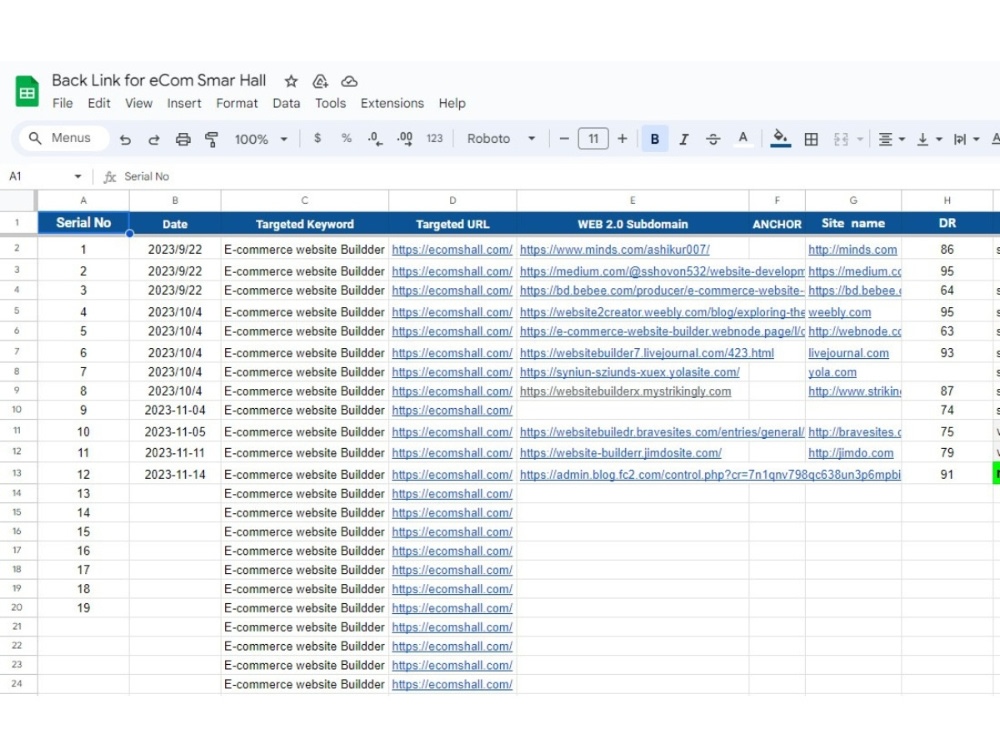
Task: Open the fill color picker
Action: [x=781, y=138]
